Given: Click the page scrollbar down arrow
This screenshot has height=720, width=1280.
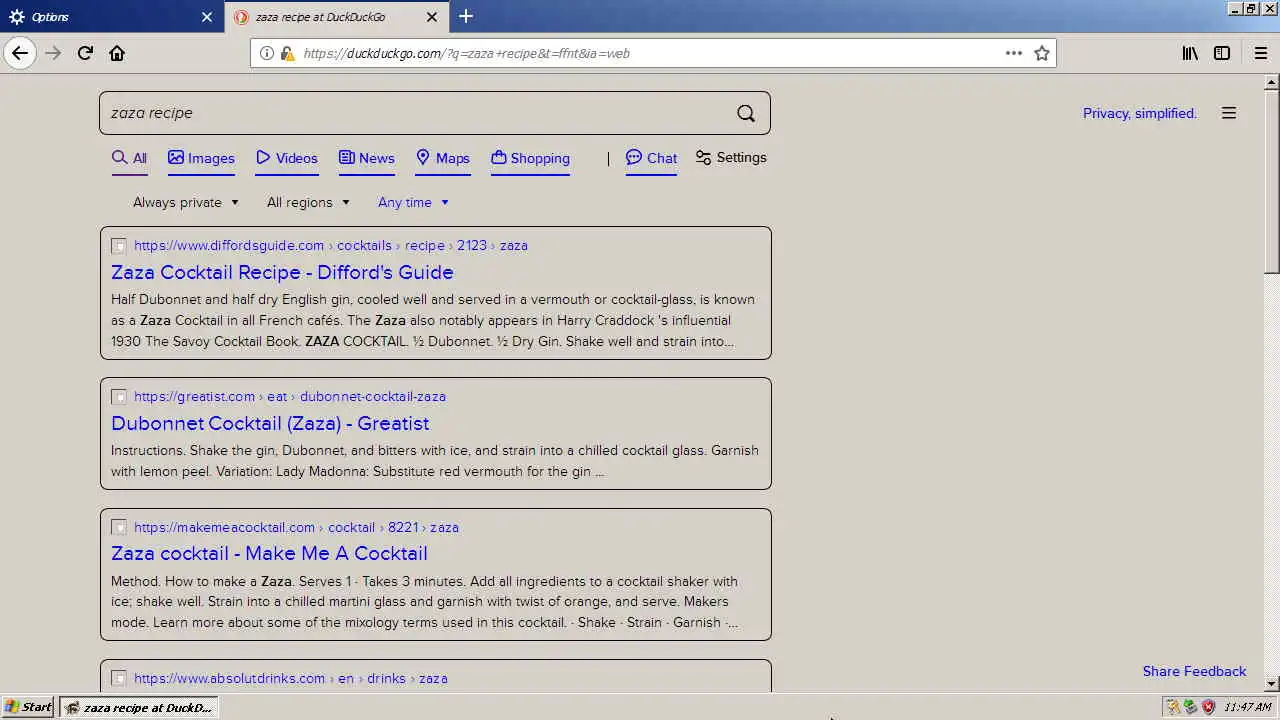Looking at the screenshot, I should pos(1272,685).
